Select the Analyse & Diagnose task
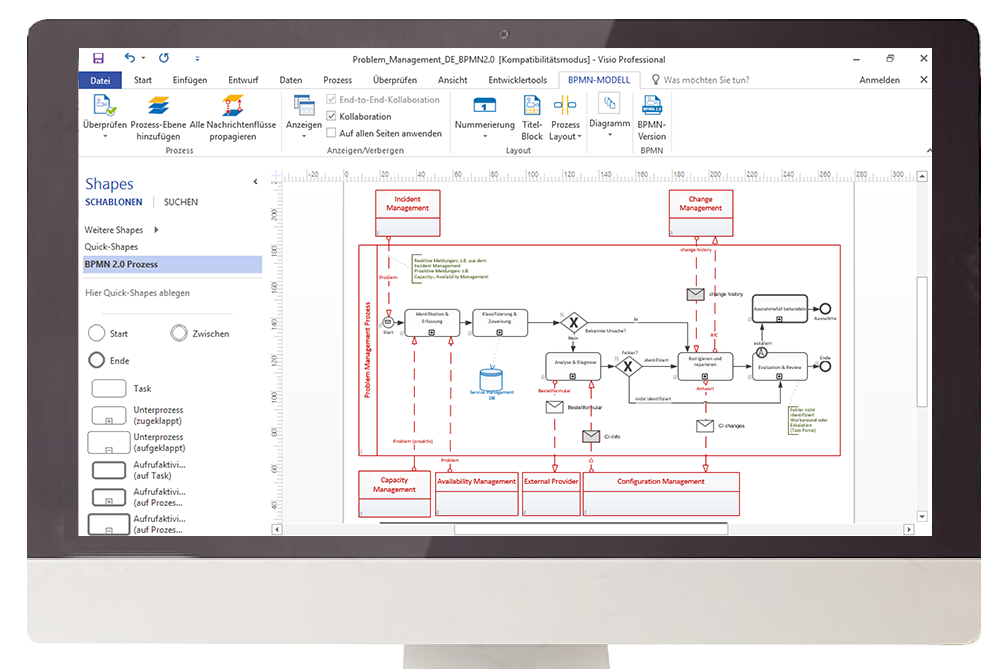 click(x=573, y=367)
